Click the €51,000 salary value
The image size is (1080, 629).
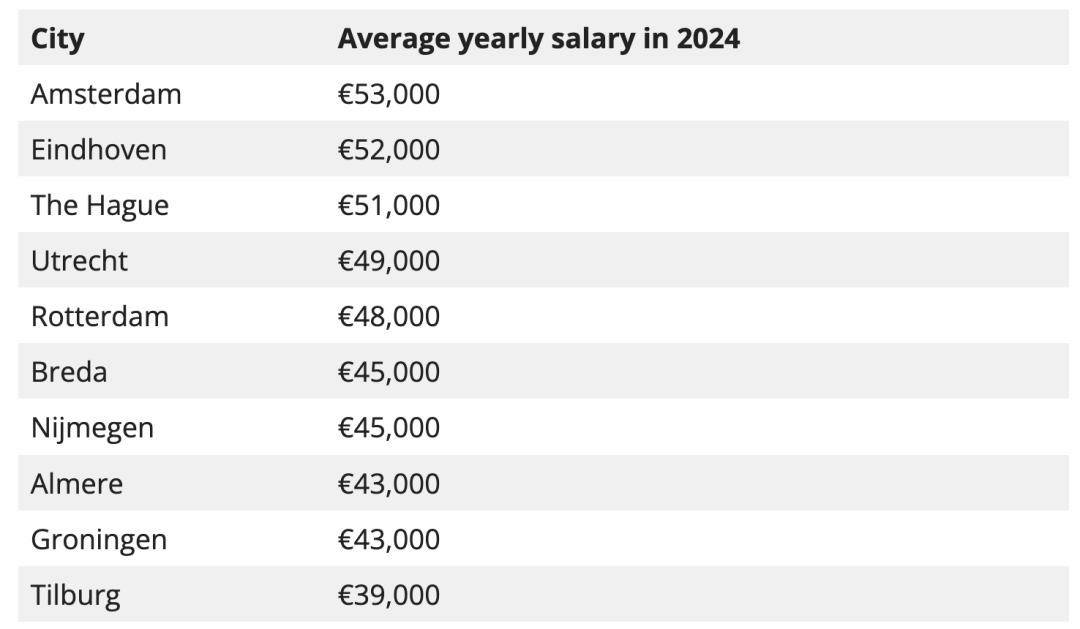click(388, 206)
